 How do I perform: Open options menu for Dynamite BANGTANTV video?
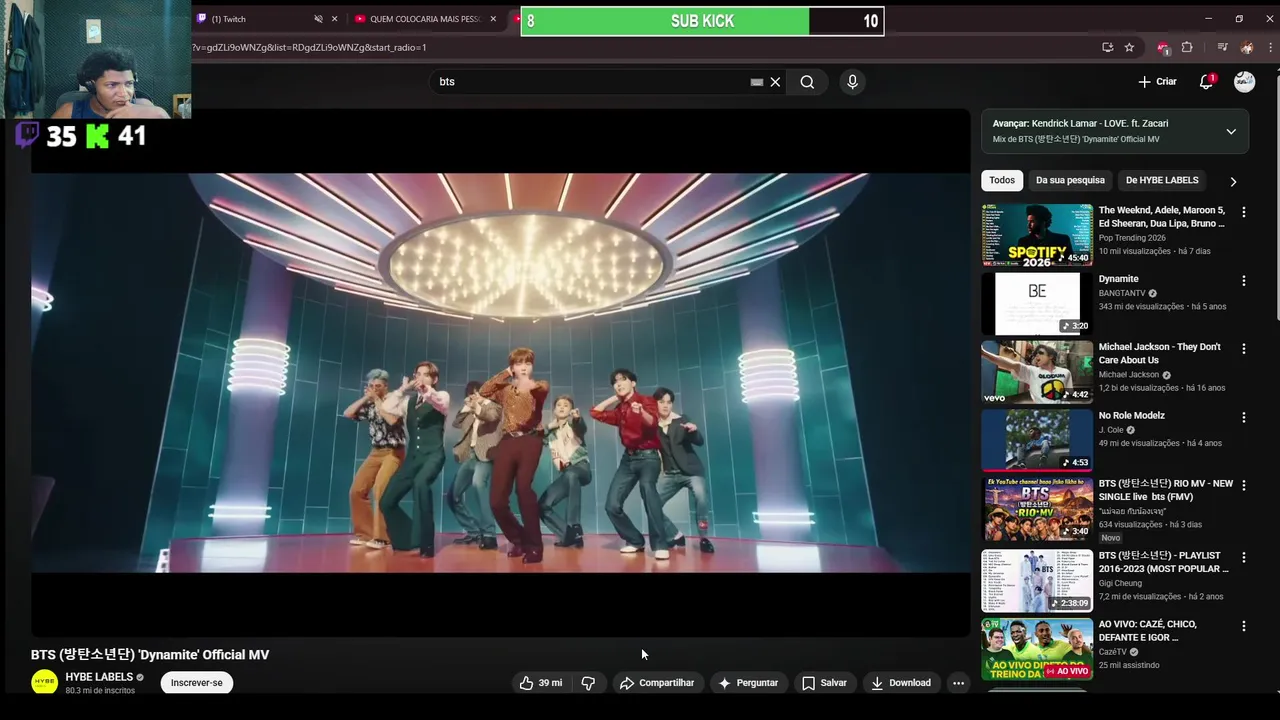tap(1244, 281)
